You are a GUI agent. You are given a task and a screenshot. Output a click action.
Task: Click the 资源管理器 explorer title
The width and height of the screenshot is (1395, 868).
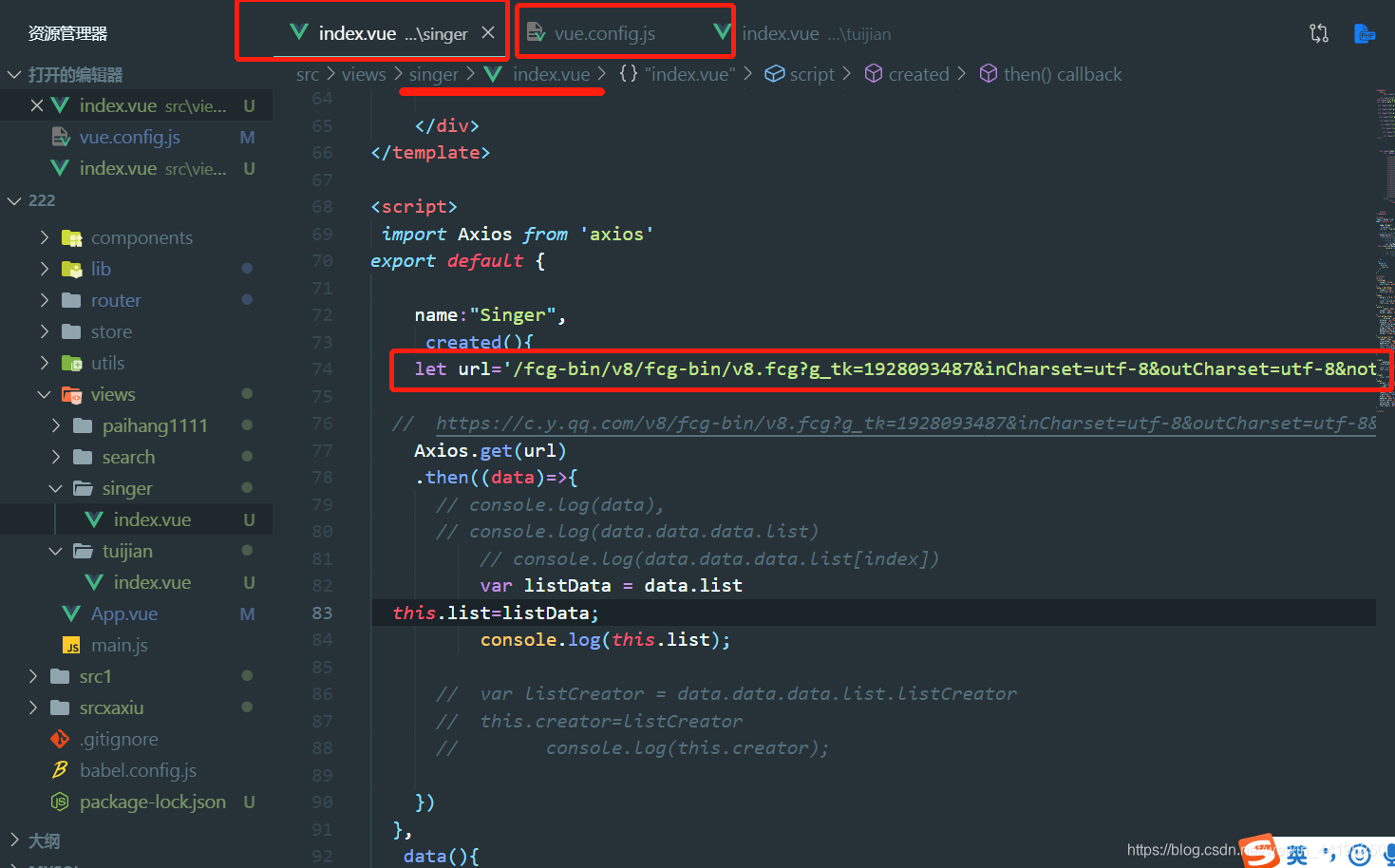pyautogui.click(x=67, y=33)
